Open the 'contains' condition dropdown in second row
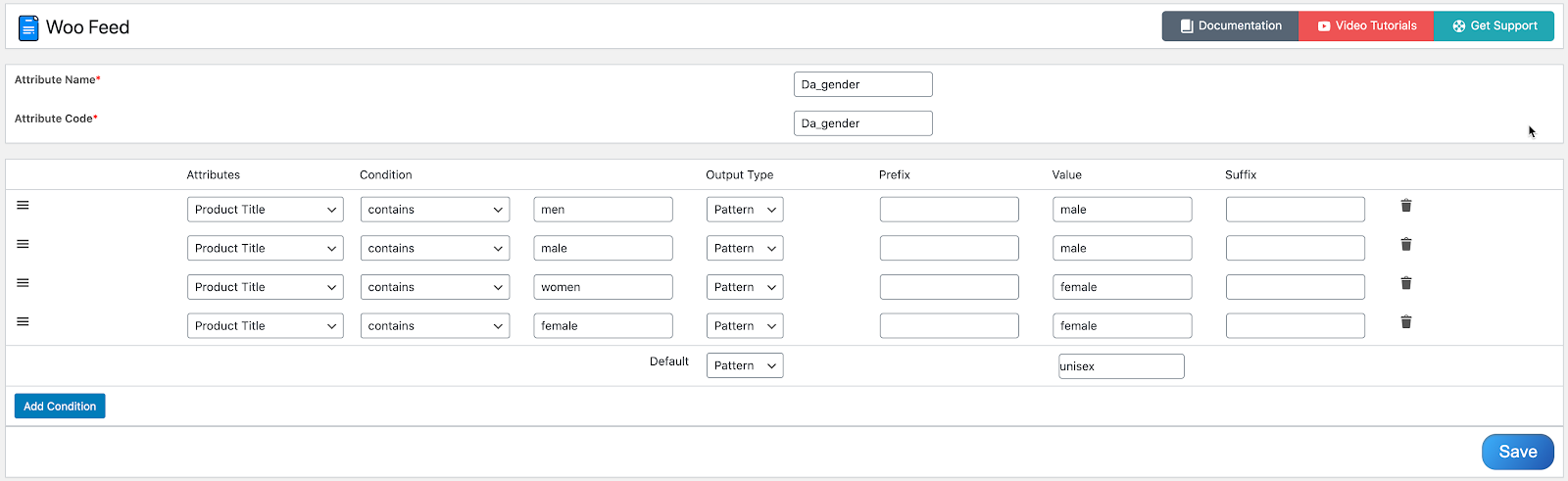1568x481 pixels. tap(434, 249)
